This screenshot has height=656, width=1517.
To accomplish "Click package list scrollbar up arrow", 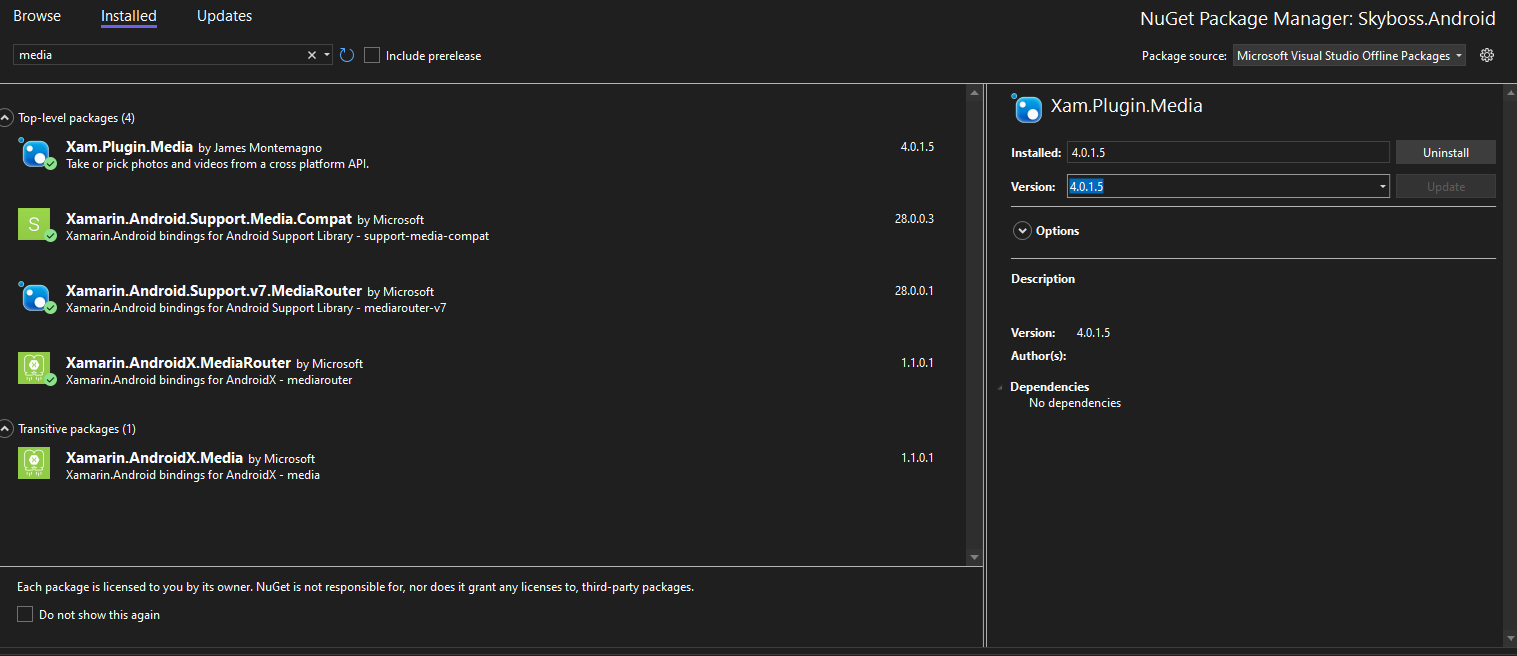I will 975,93.
